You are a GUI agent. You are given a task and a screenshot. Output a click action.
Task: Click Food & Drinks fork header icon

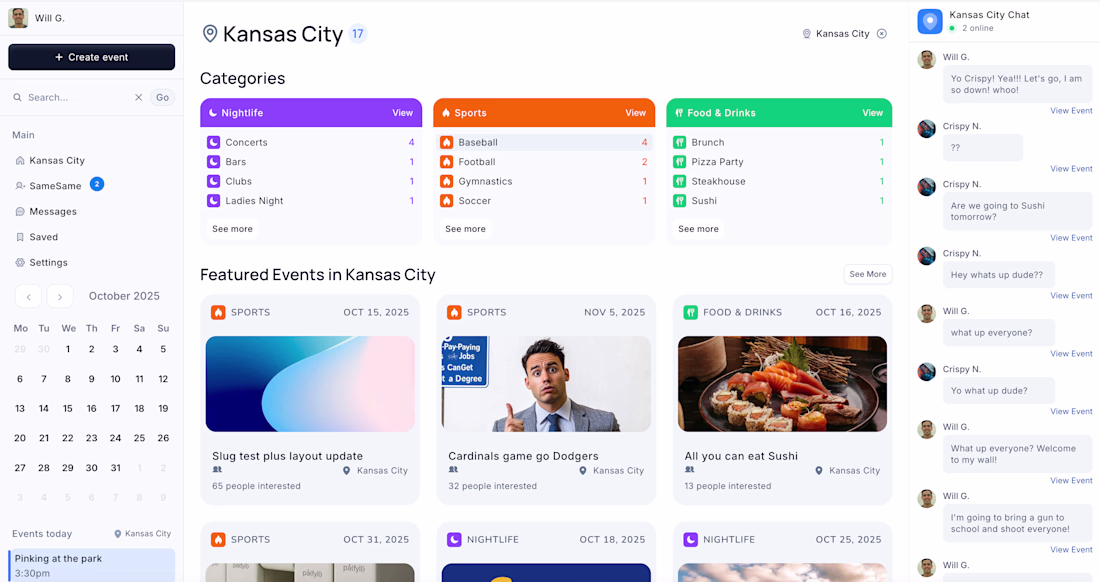tap(678, 113)
